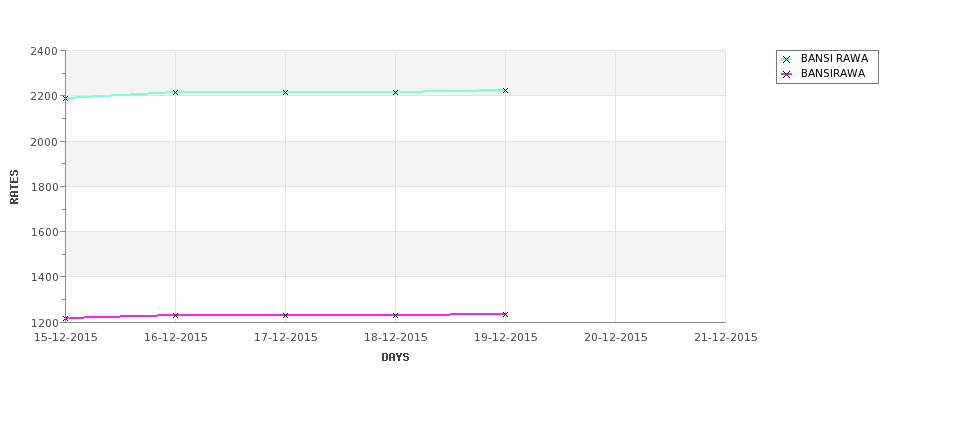The height and width of the screenshot is (429, 975).
Task: Click BANSIRAWA data point at 17-12-2015
Action: (x=285, y=316)
